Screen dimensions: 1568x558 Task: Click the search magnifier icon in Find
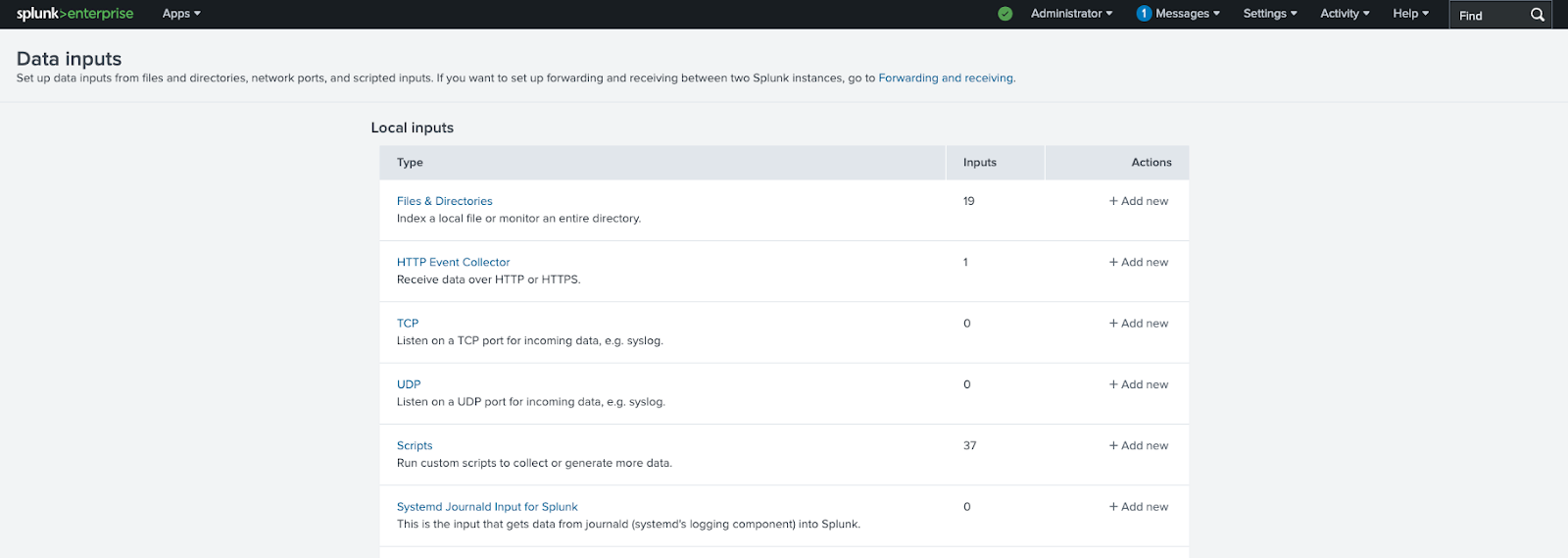point(1538,15)
